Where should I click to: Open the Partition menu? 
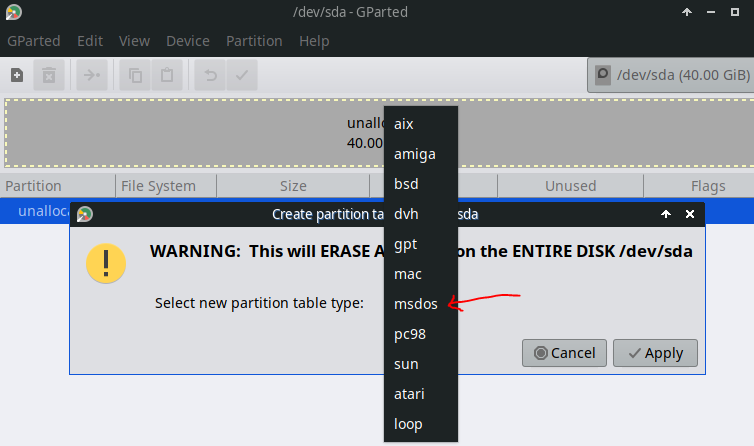254,41
